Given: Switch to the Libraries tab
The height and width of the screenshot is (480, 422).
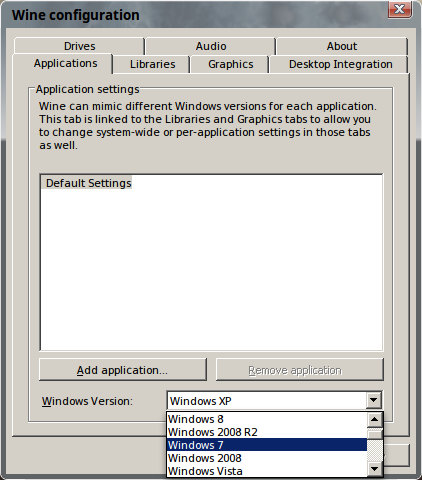Looking at the screenshot, I should pyautogui.click(x=152, y=64).
